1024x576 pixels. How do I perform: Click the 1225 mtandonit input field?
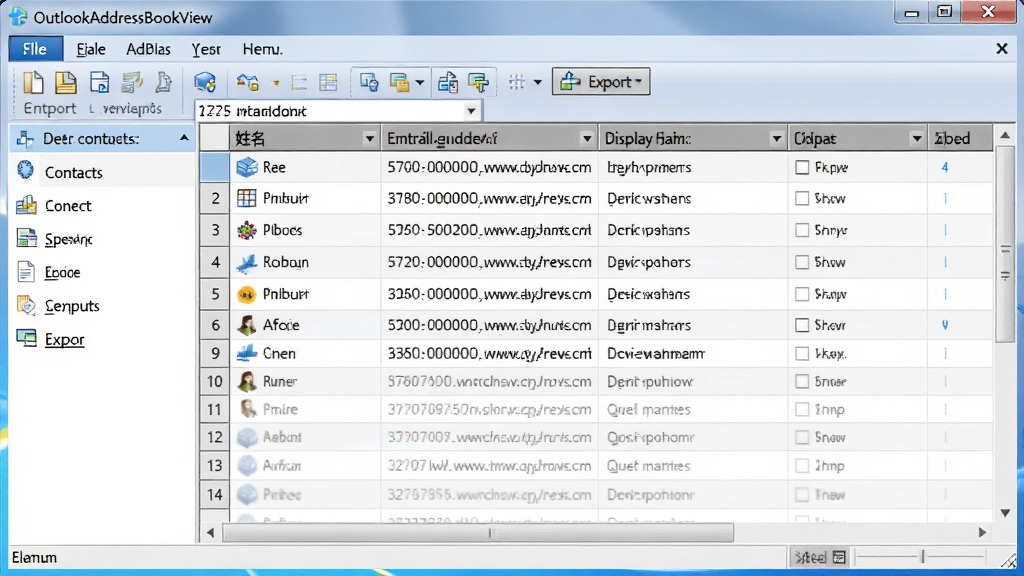328,111
